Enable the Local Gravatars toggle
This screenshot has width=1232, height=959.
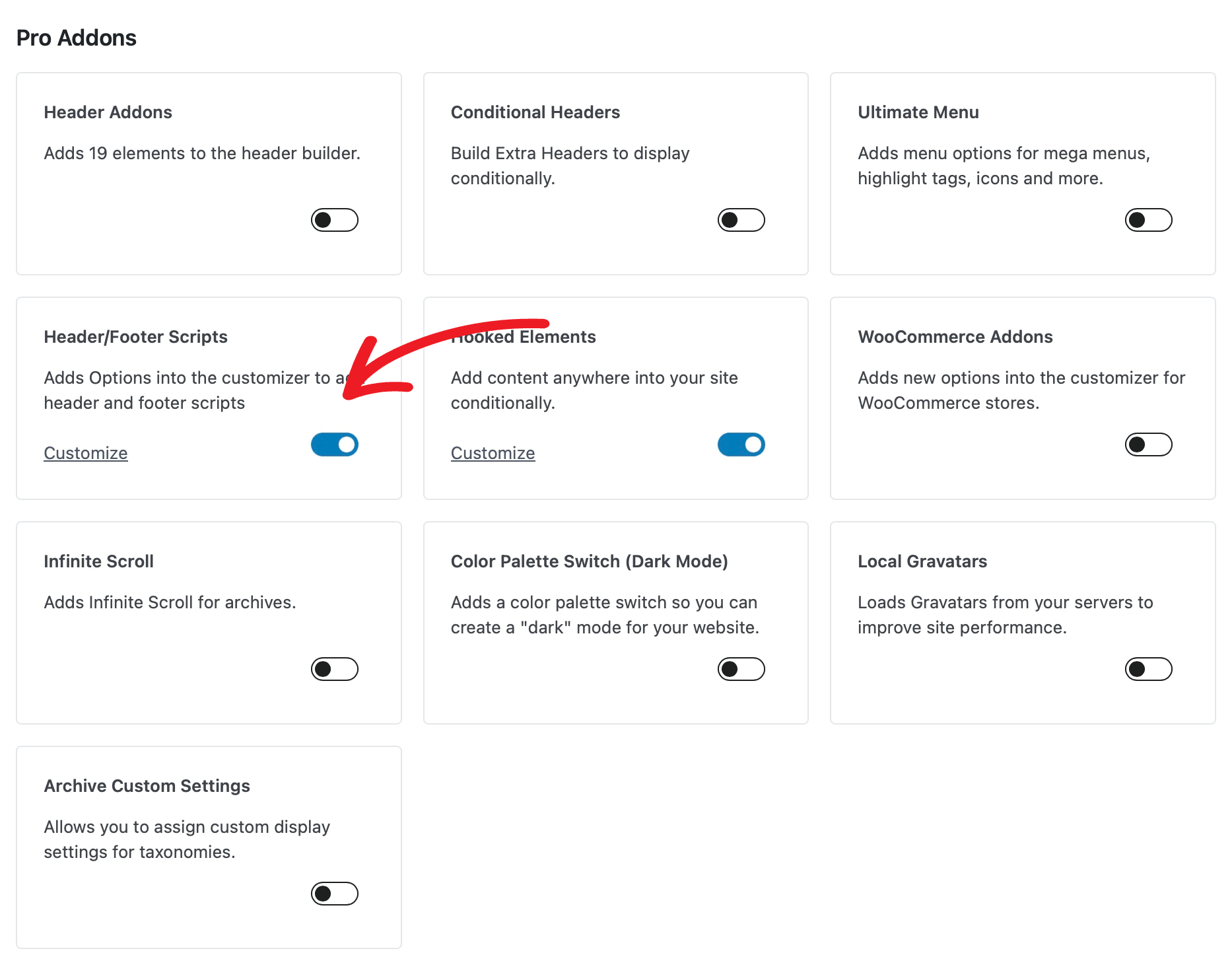(1147, 669)
